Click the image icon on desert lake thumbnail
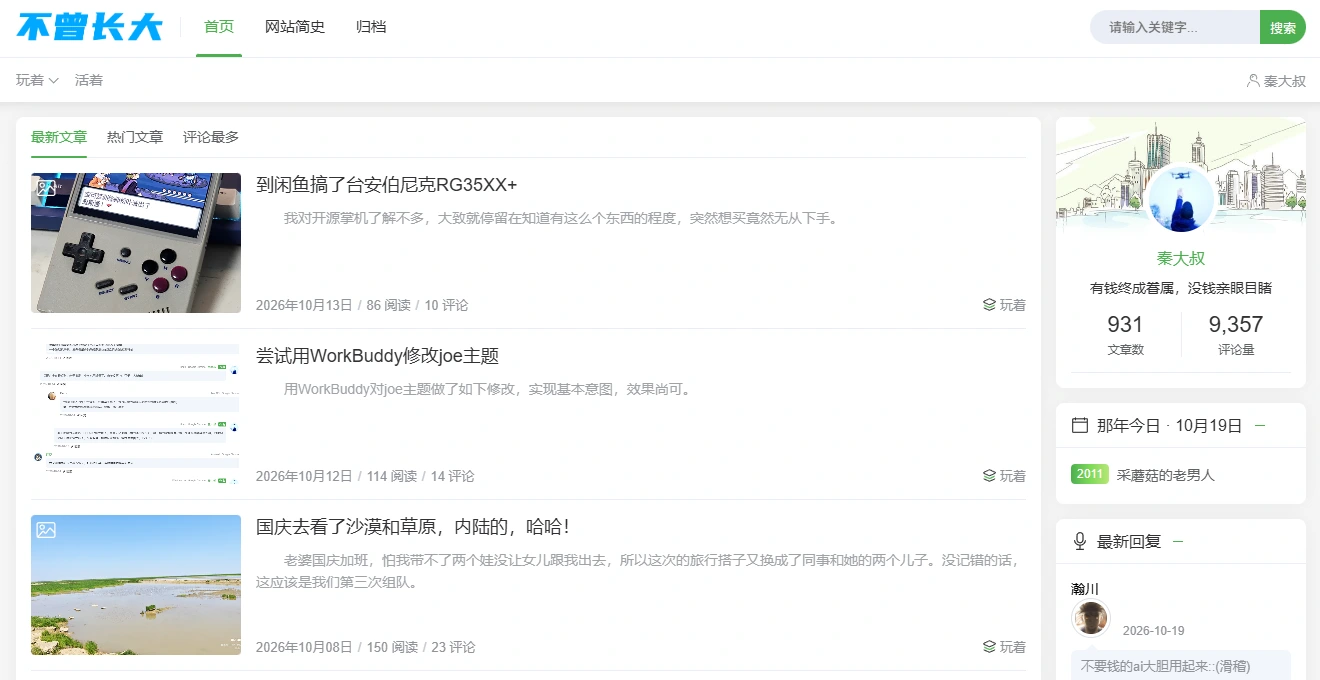1320x680 pixels. click(46, 530)
